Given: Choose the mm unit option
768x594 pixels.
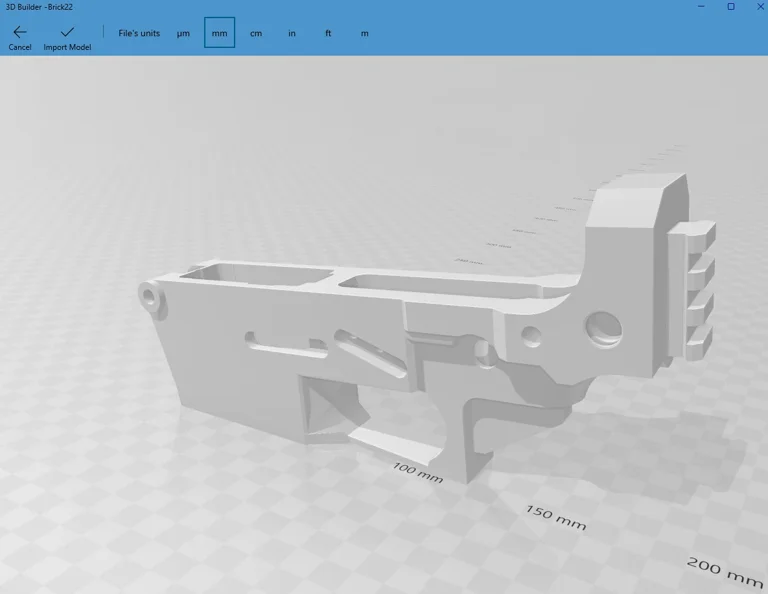Looking at the screenshot, I should pyautogui.click(x=219, y=33).
